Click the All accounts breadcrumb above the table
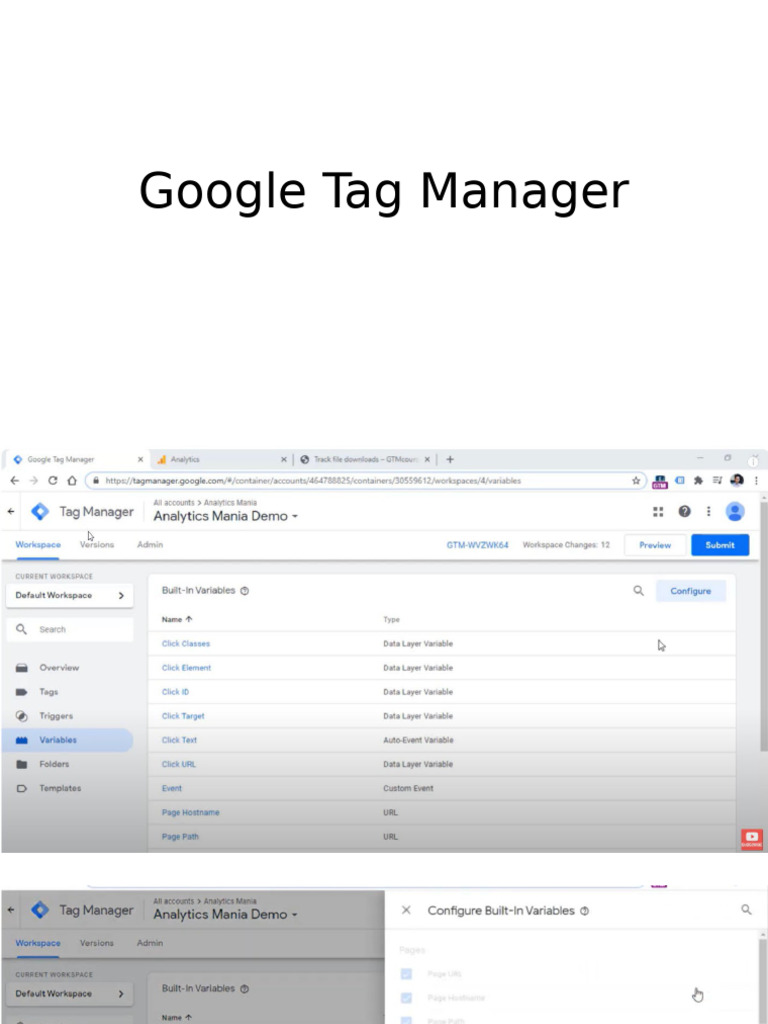 point(174,502)
